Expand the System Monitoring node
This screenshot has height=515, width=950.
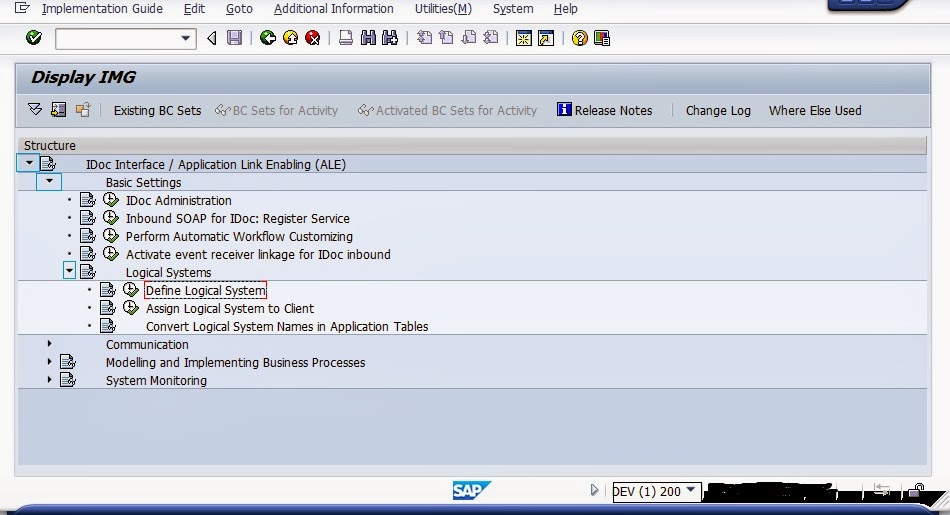(50, 380)
